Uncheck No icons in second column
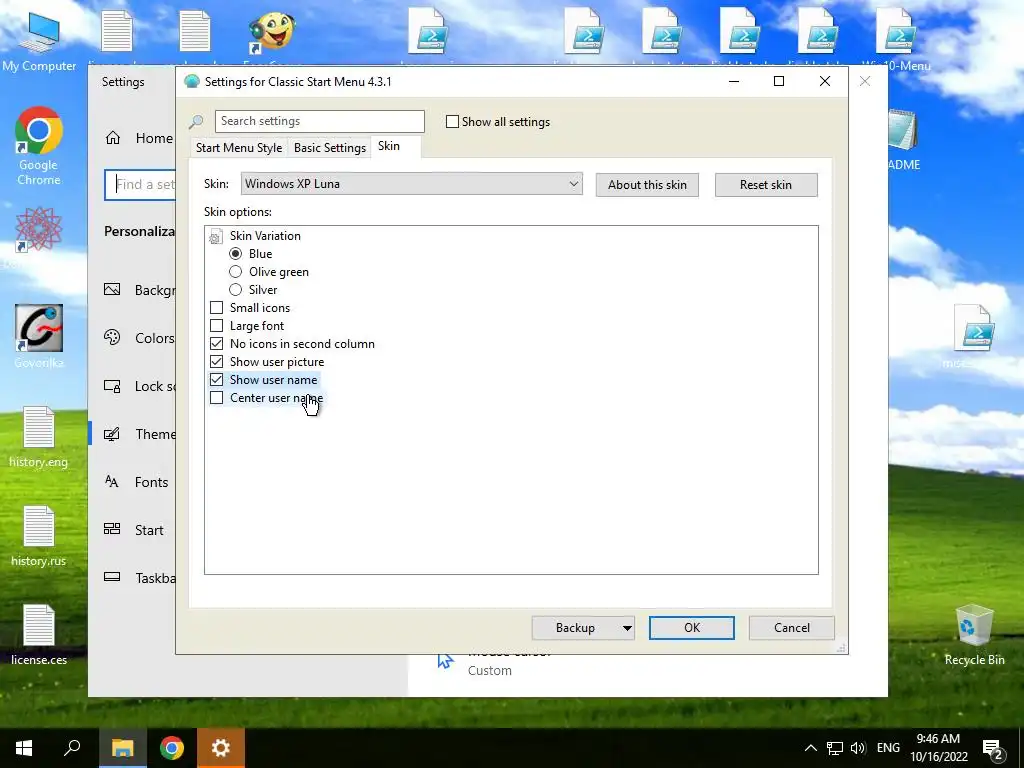Viewport: 1024px width, 768px height. pos(216,344)
